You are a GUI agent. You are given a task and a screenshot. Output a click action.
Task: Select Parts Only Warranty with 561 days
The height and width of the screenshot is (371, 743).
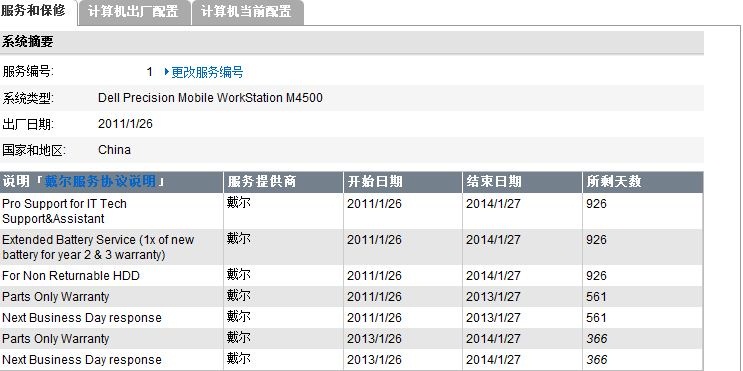click(x=55, y=297)
